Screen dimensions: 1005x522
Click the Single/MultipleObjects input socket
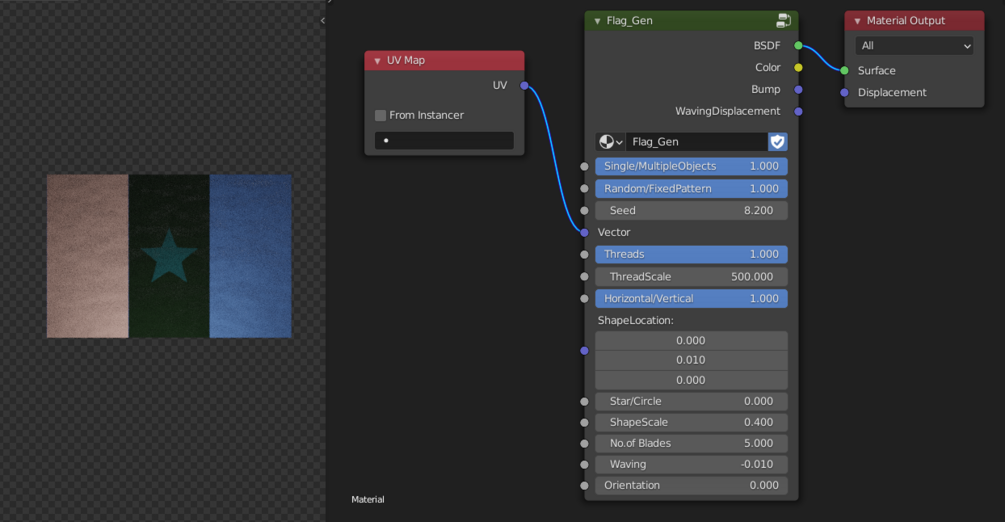point(584,166)
